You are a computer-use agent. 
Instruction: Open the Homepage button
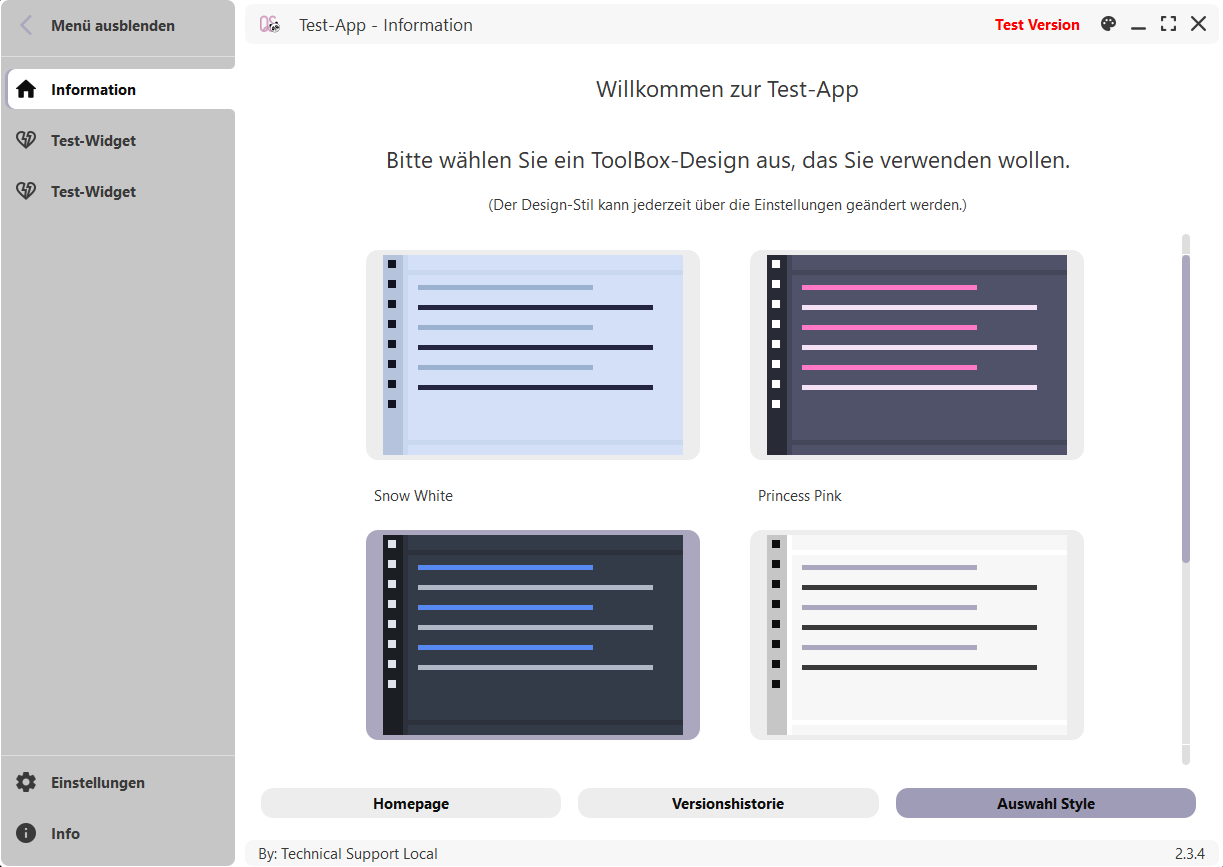pos(411,803)
